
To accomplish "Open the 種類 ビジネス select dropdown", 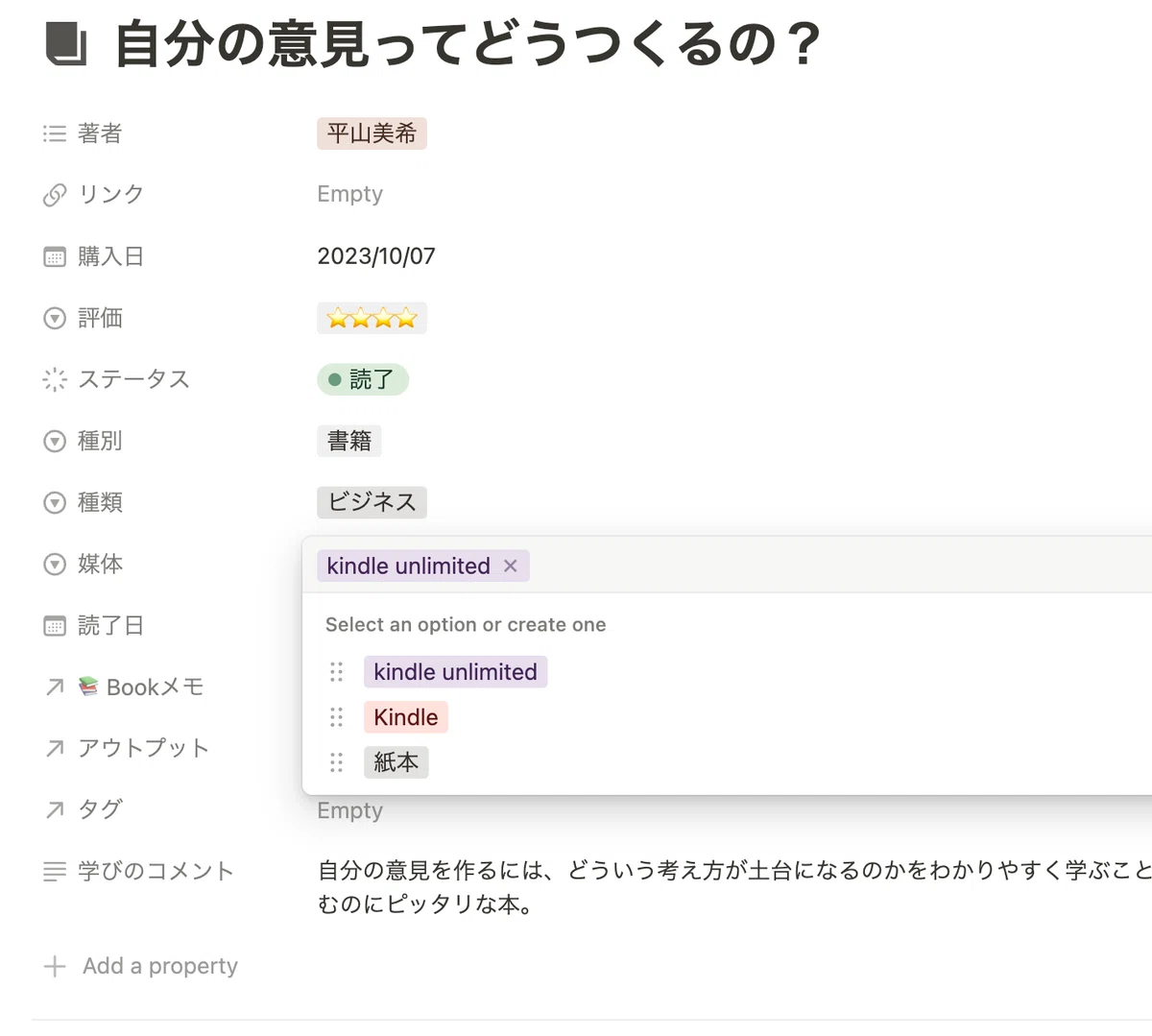I will [x=372, y=502].
